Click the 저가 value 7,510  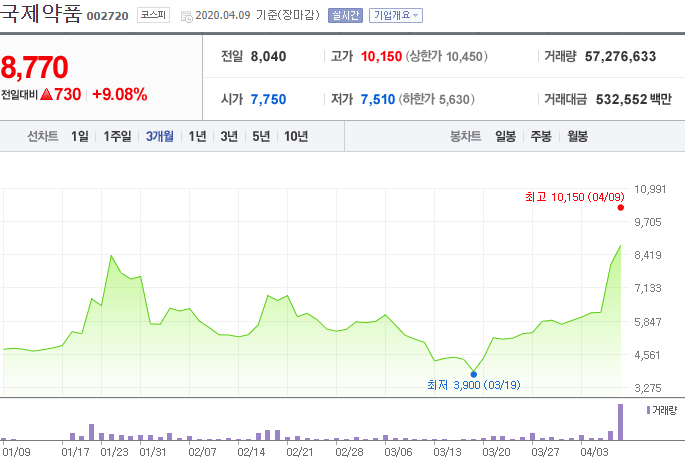377,99
